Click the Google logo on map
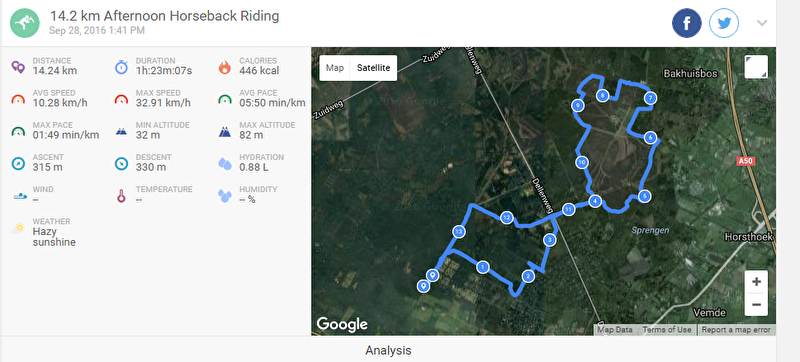 [342, 324]
